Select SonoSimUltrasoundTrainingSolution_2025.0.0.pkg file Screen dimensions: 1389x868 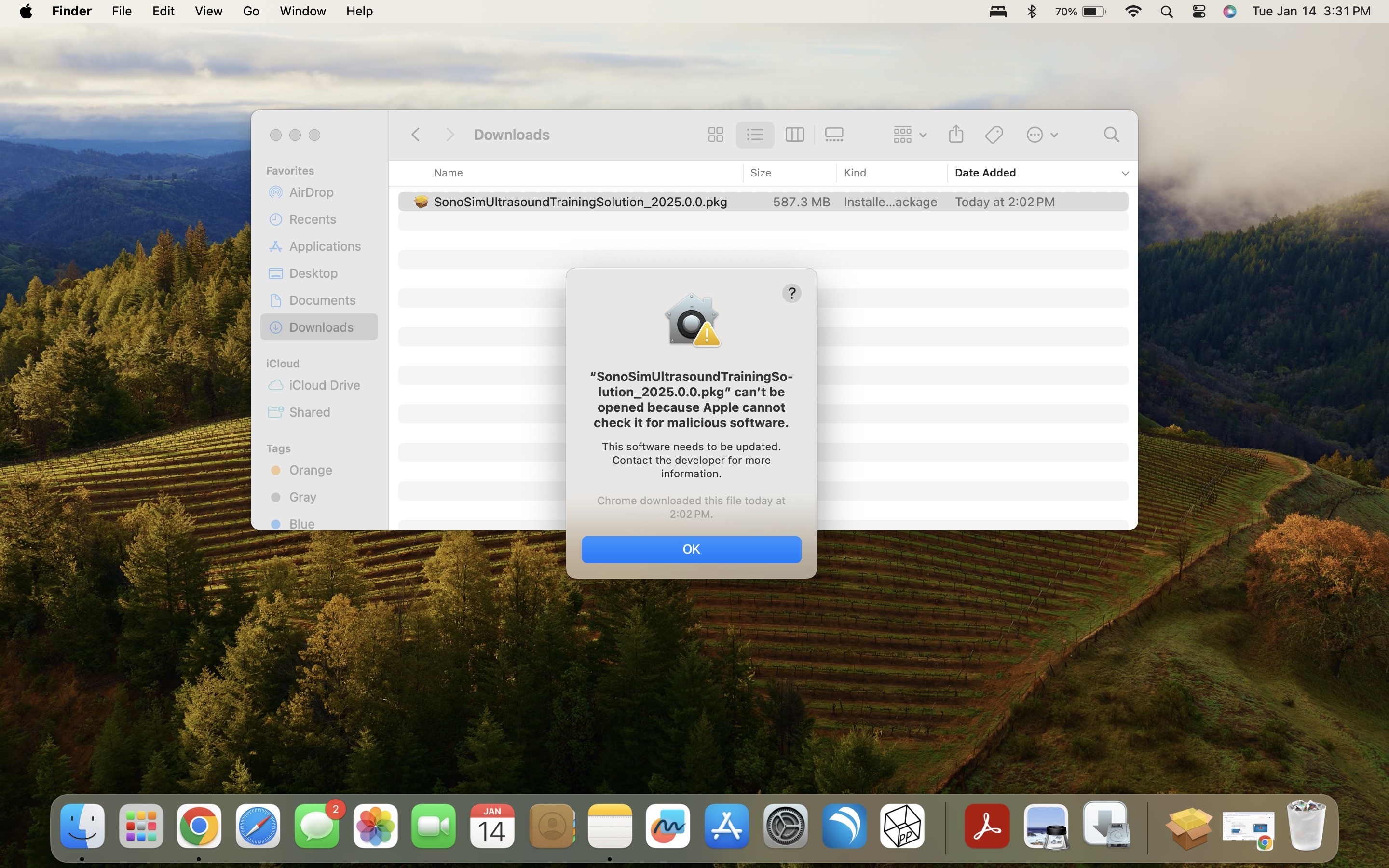click(x=763, y=202)
